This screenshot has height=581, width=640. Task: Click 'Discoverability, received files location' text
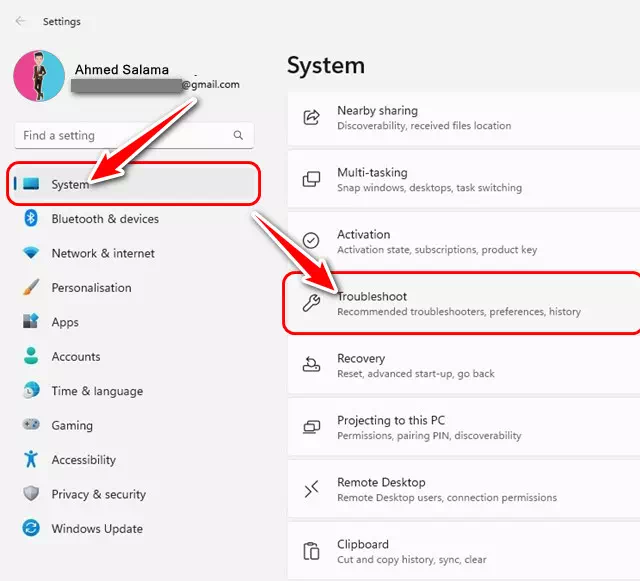click(x=424, y=125)
